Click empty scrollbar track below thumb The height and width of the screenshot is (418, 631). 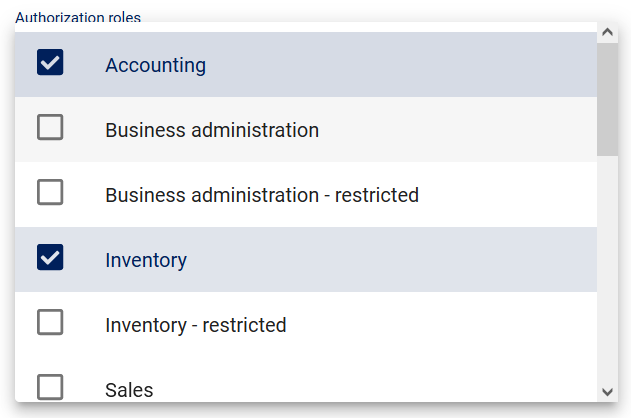[x=607, y=280]
